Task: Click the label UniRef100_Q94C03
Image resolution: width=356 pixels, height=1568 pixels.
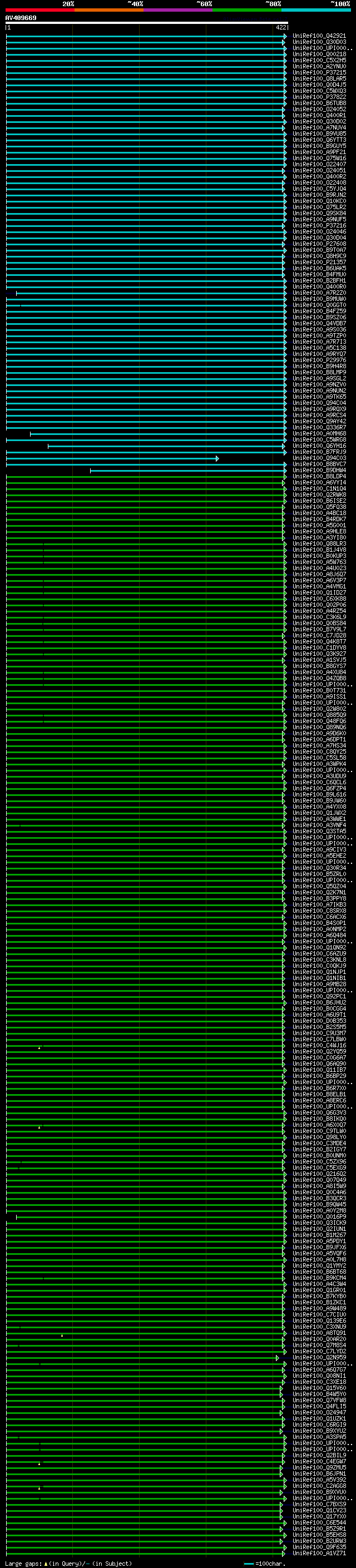Action: [x=319, y=458]
